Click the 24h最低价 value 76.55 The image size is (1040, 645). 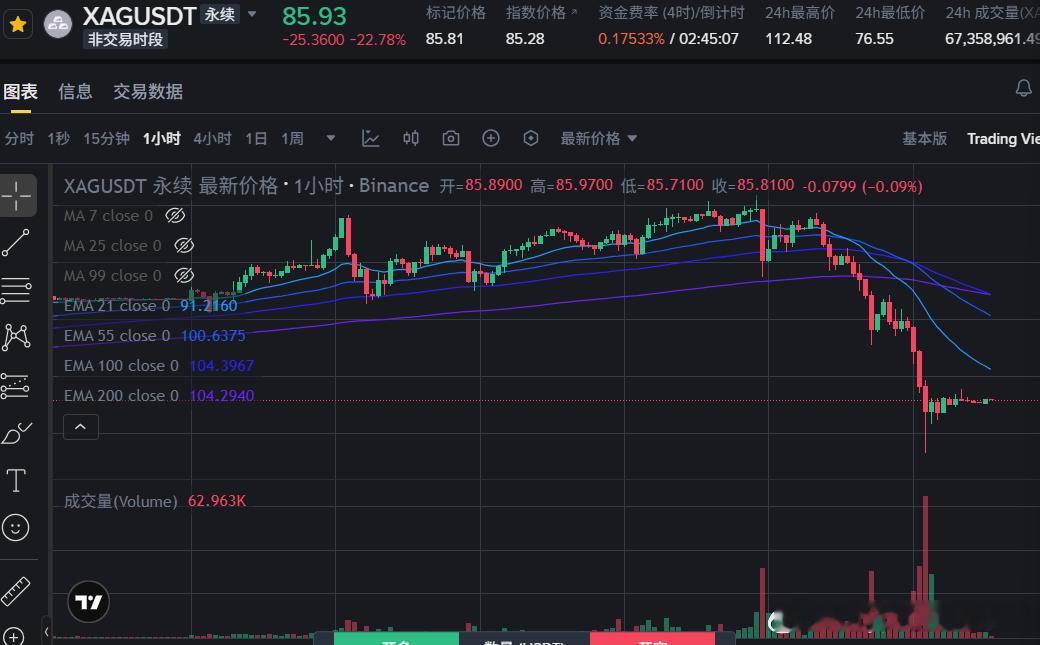pyautogui.click(x=874, y=39)
